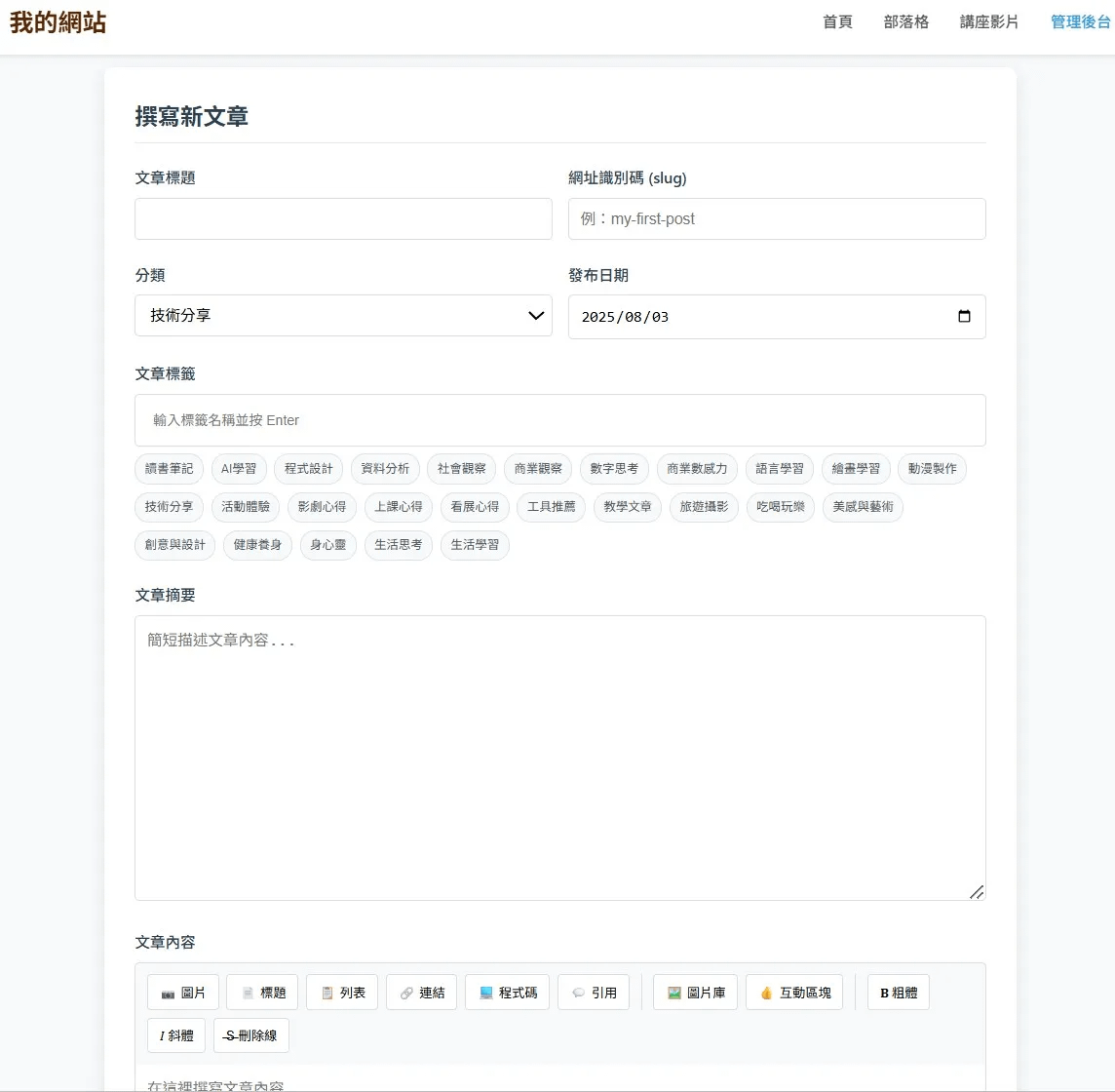This screenshot has height=1092, width=1115.
Task: Click the 引用 quote toolbar button
Action: 594,993
